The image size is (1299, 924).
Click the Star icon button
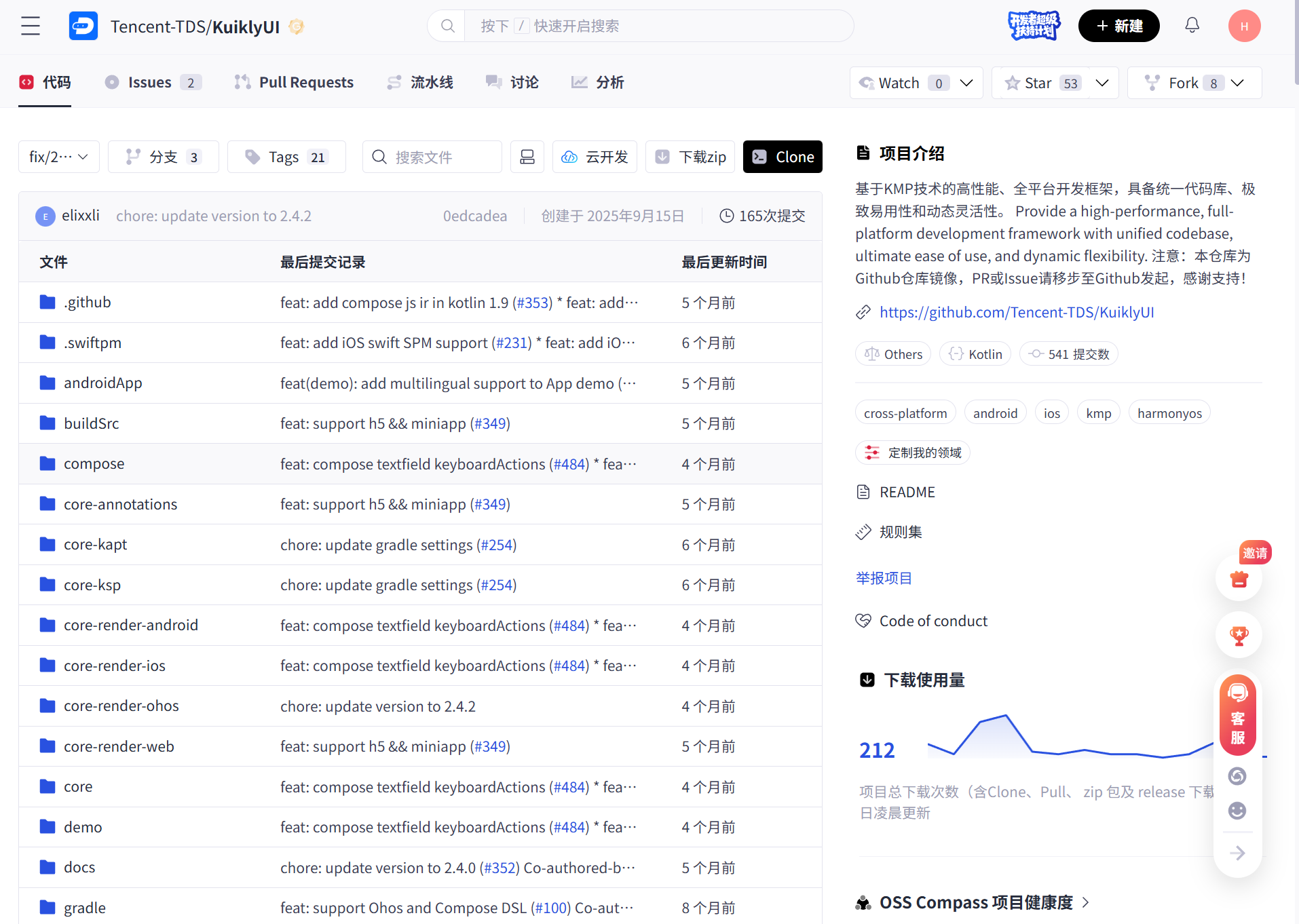(1041, 83)
